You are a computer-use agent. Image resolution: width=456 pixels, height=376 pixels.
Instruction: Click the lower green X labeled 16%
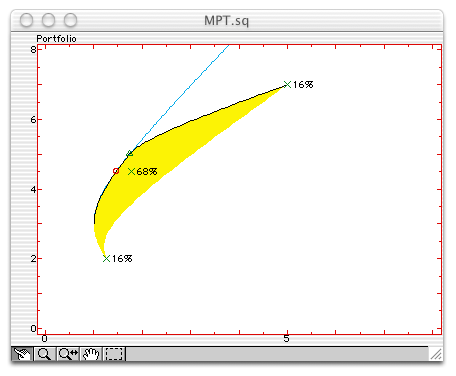106,258
